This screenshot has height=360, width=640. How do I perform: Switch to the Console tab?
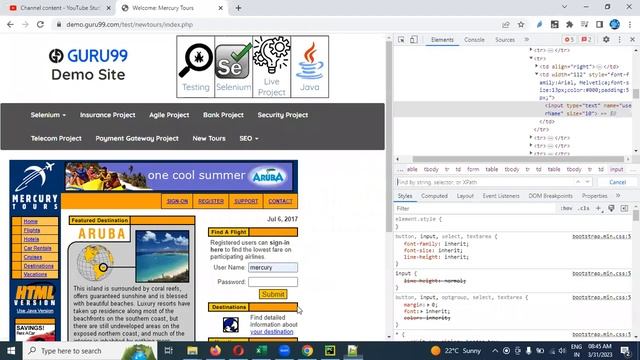[474, 40]
